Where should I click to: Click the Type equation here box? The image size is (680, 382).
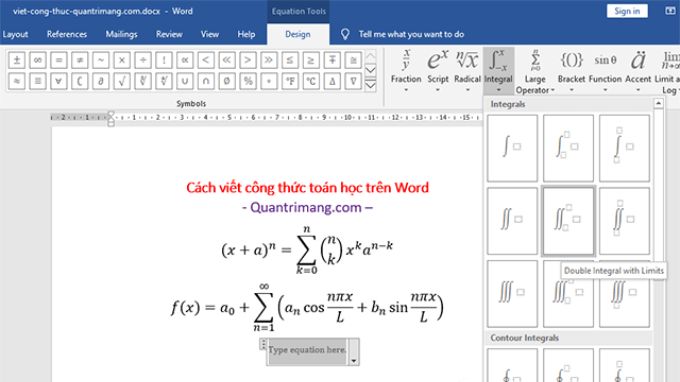tap(307, 349)
